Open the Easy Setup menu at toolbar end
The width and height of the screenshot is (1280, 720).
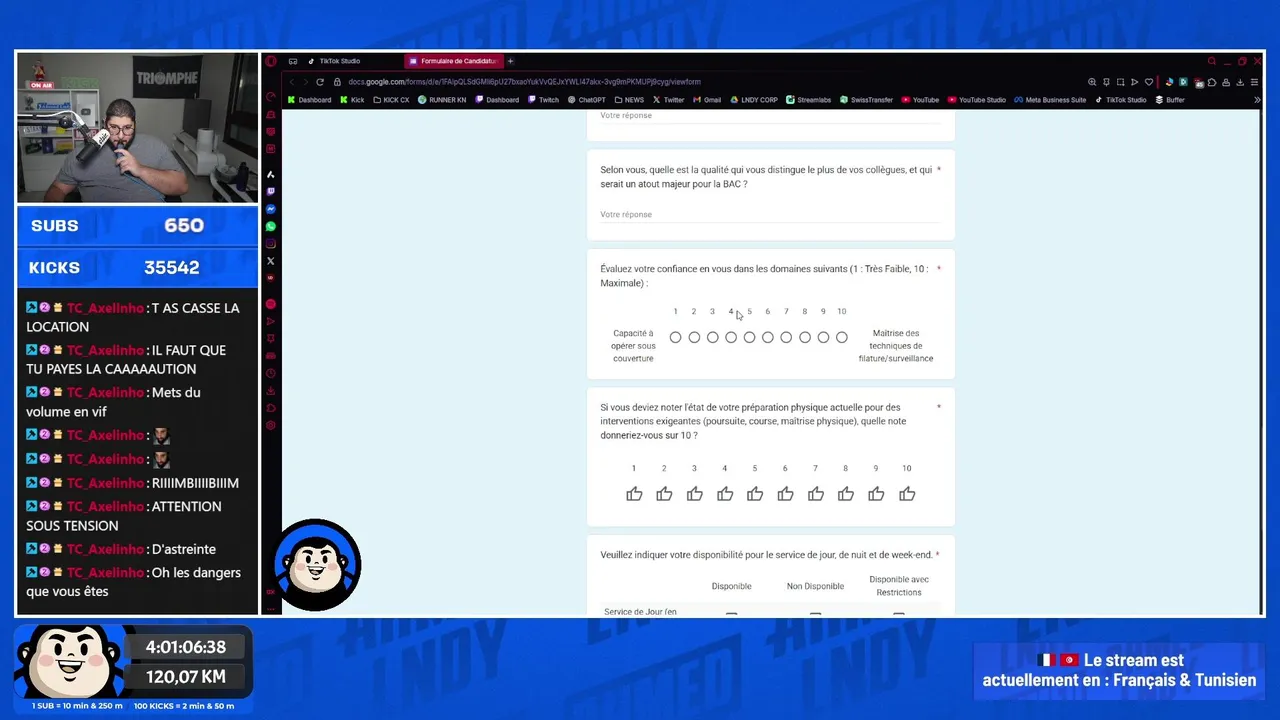click(1254, 82)
